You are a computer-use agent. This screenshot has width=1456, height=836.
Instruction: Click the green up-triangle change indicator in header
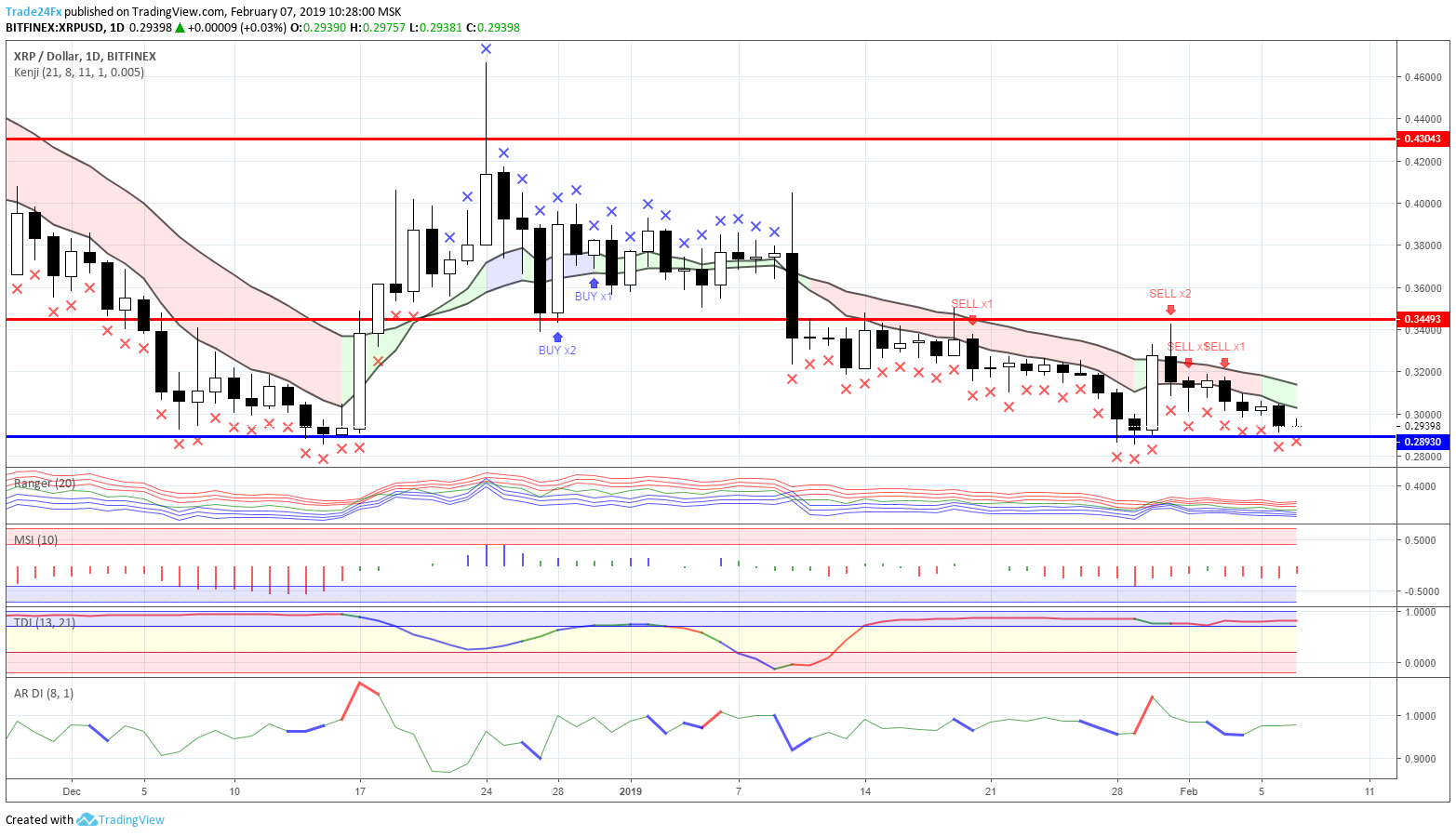pos(180,28)
